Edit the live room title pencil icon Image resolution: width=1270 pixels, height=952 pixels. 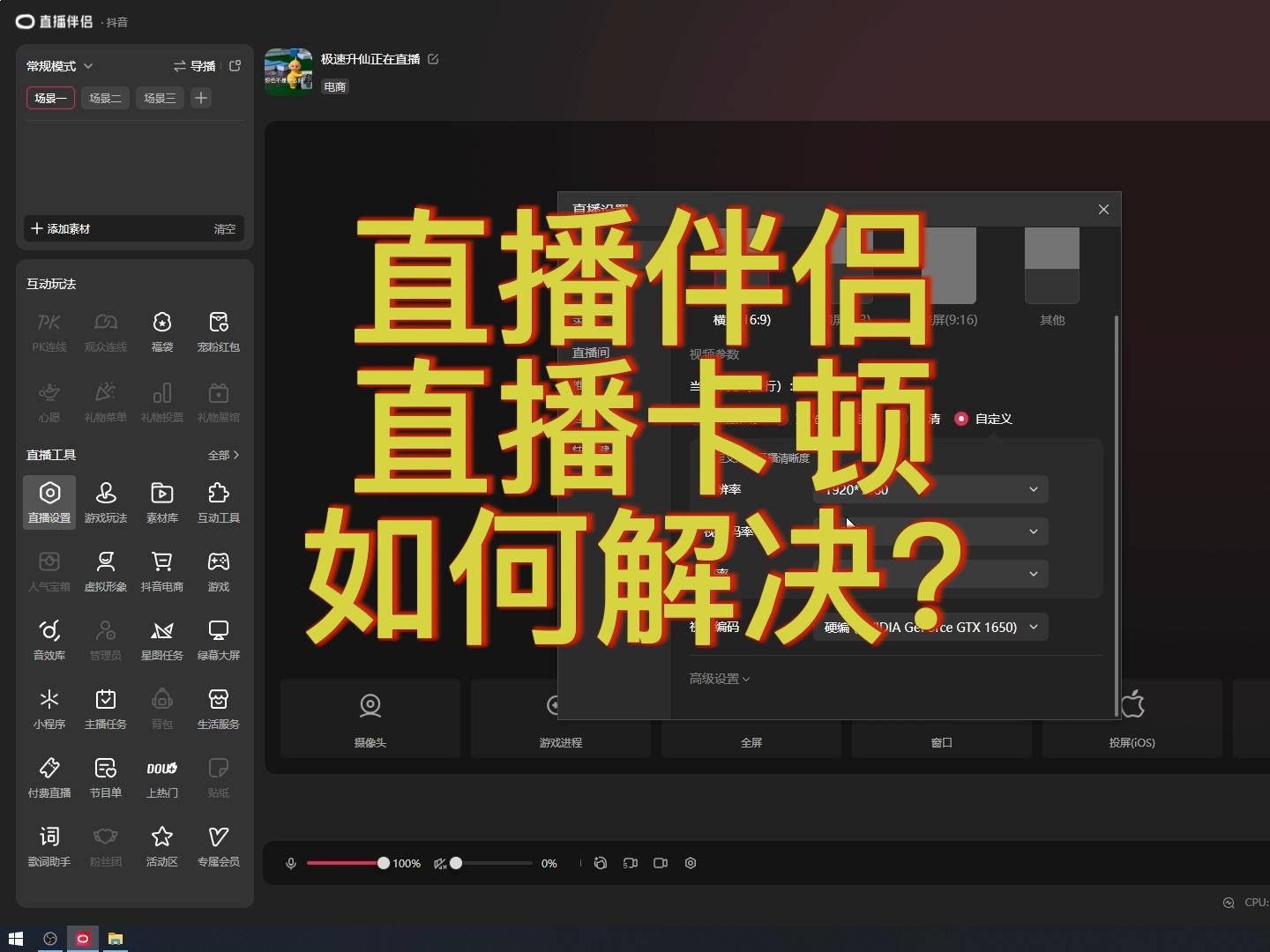[433, 59]
